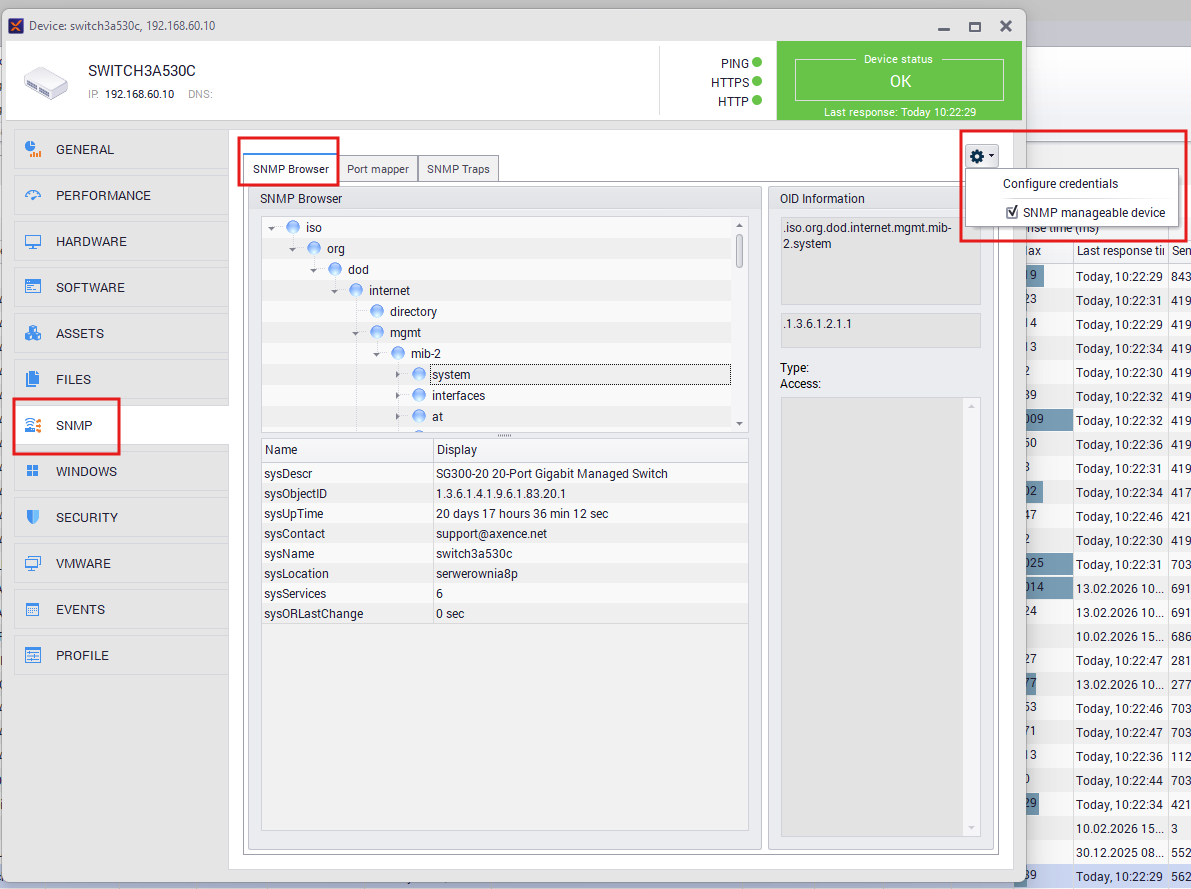The image size is (1191, 889).
Task: Expand the system tree node
Action: [x=398, y=375]
